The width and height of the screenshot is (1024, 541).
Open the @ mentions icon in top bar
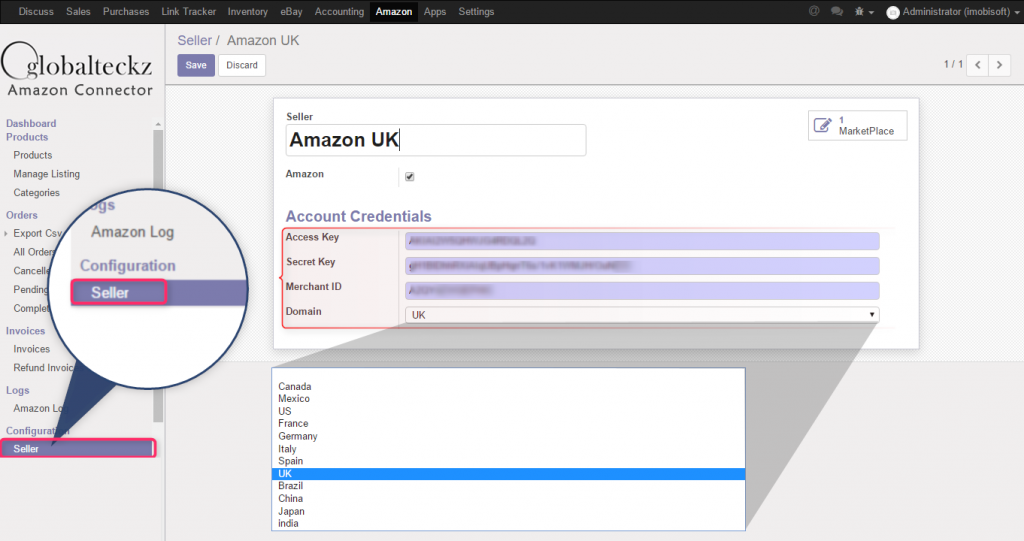click(813, 12)
